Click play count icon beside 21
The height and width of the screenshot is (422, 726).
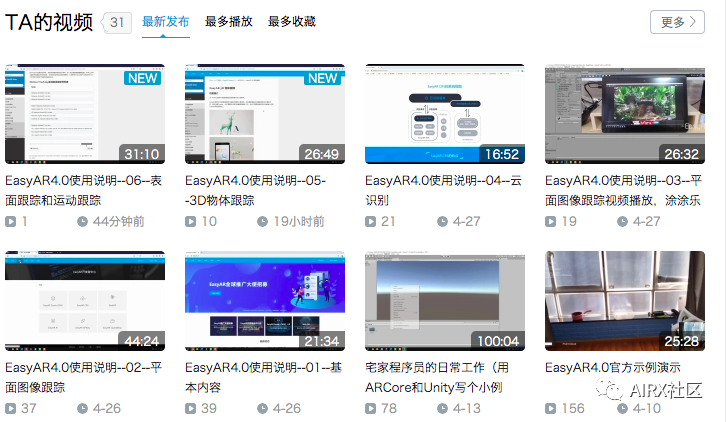tap(370, 222)
